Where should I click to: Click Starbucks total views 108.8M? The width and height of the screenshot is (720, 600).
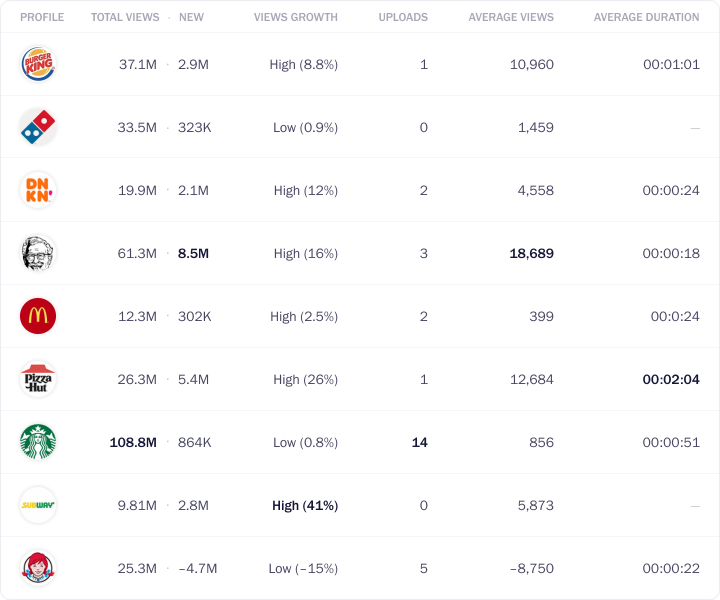pos(133,442)
